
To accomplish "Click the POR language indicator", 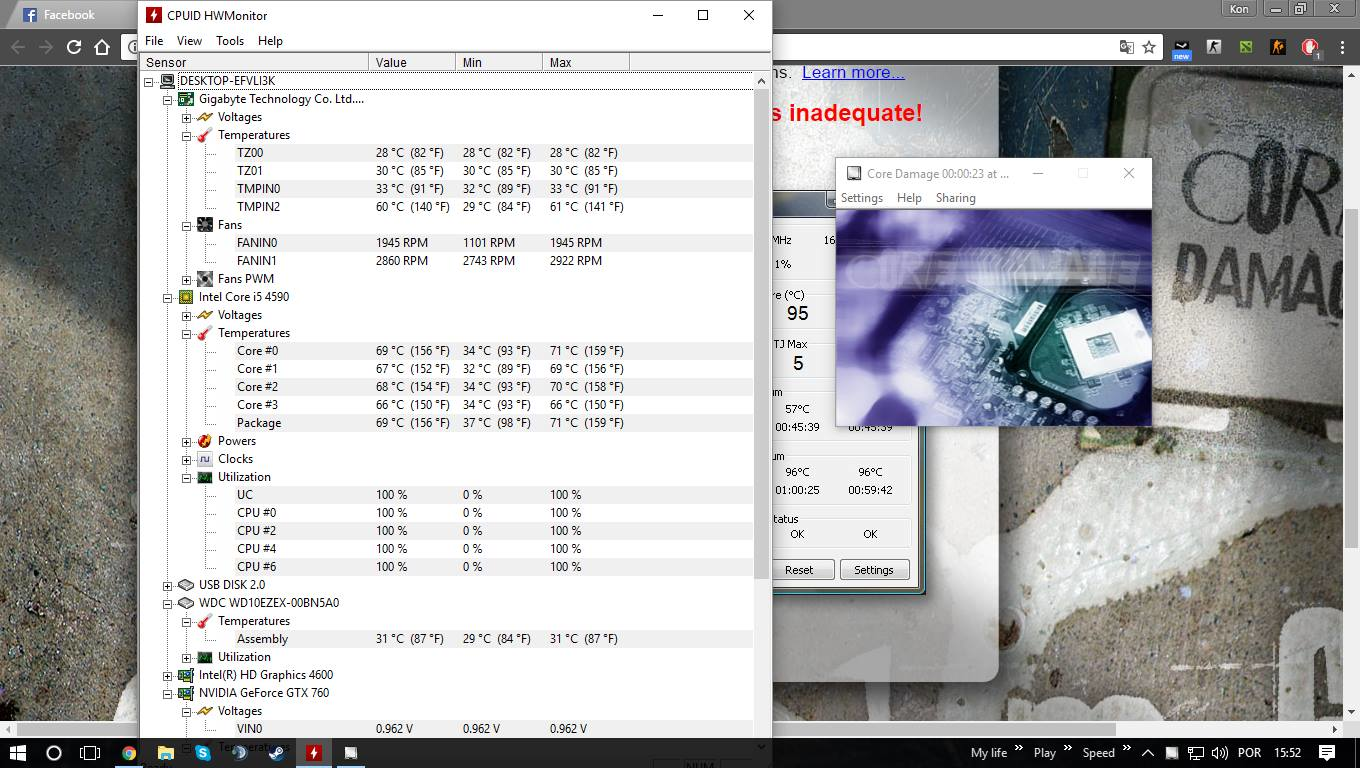I will click(1250, 753).
